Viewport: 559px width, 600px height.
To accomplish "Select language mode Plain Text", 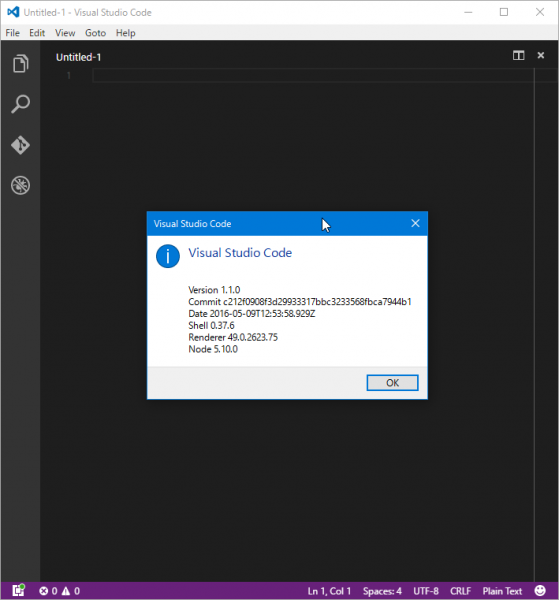I will coord(502,591).
